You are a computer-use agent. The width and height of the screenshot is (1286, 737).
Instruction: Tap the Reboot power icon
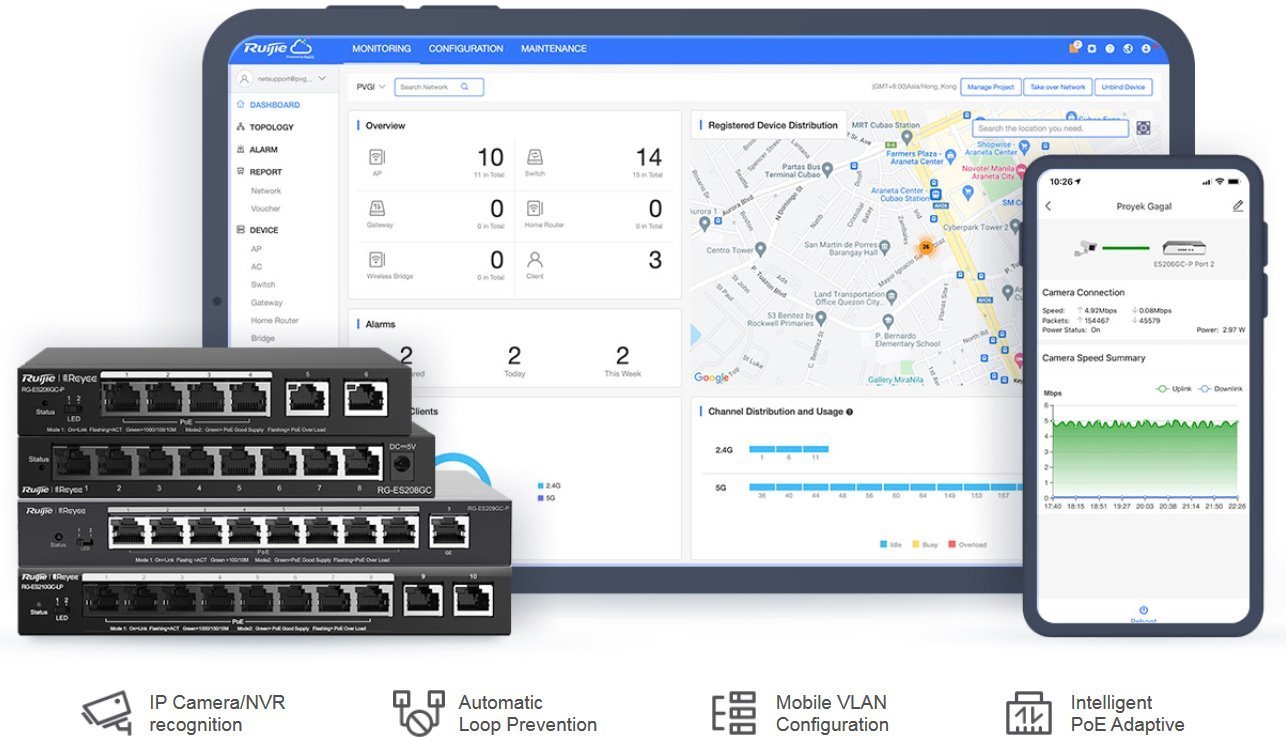pos(1143,610)
